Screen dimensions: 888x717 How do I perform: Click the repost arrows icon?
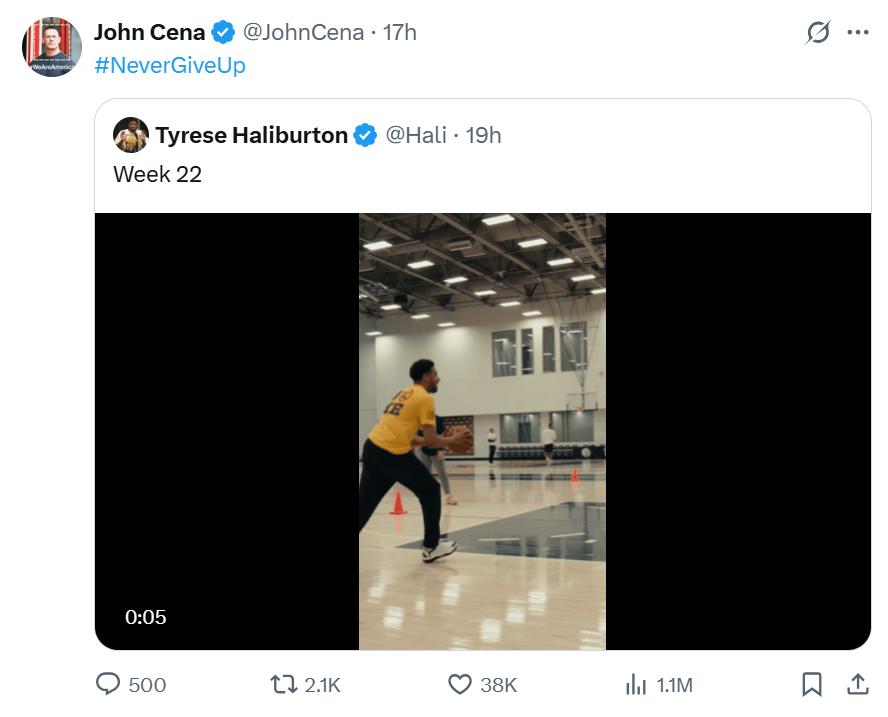[x=284, y=684]
